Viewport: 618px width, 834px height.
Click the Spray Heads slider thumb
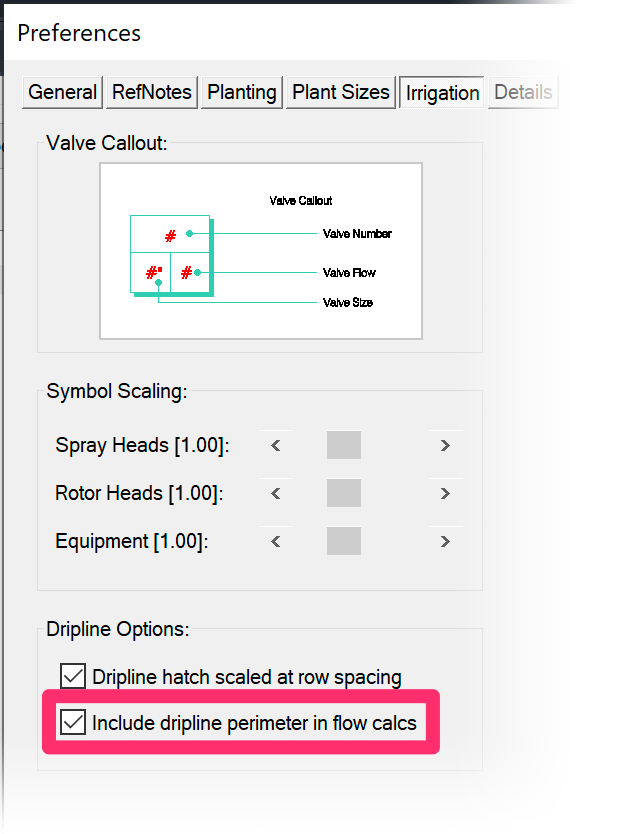(x=344, y=445)
